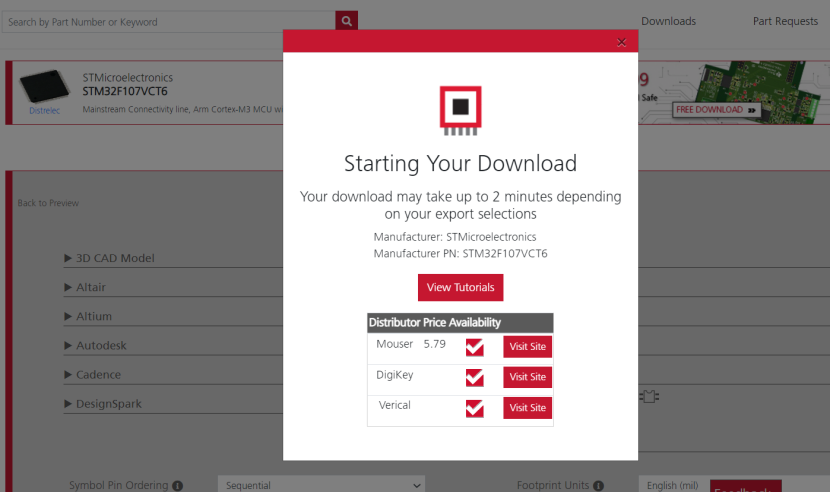Open the Downloads menu

coord(668,21)
